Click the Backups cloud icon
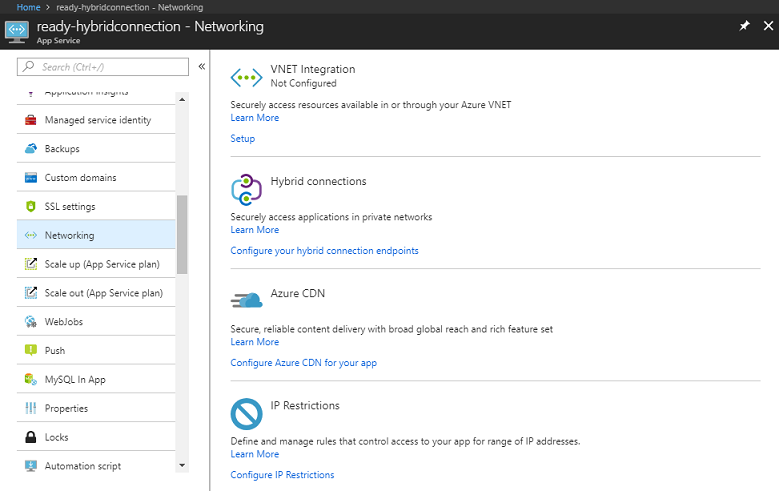This screenshot has width=779, height=491. click(x=31, y=149)
